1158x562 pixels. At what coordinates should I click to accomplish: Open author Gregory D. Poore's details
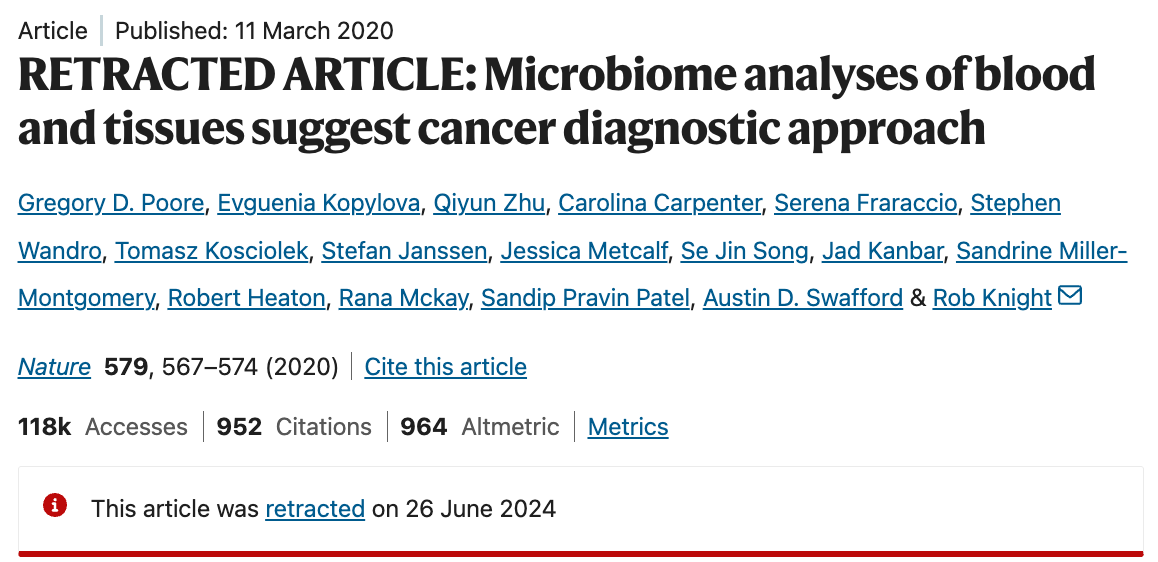[112, 203]
